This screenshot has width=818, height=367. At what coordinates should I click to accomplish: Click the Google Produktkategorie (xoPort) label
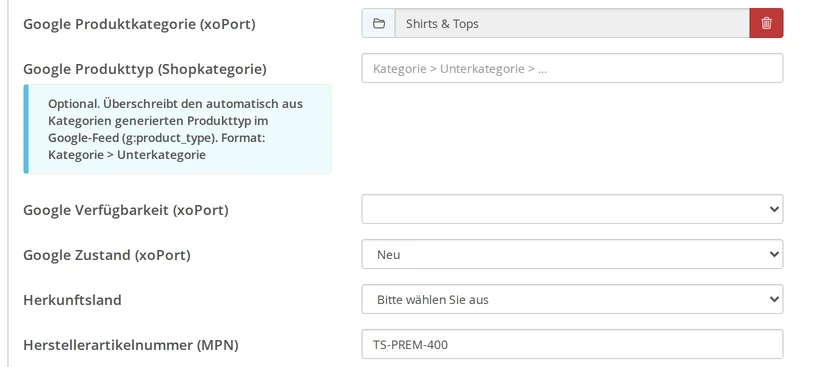coord(139,24)
